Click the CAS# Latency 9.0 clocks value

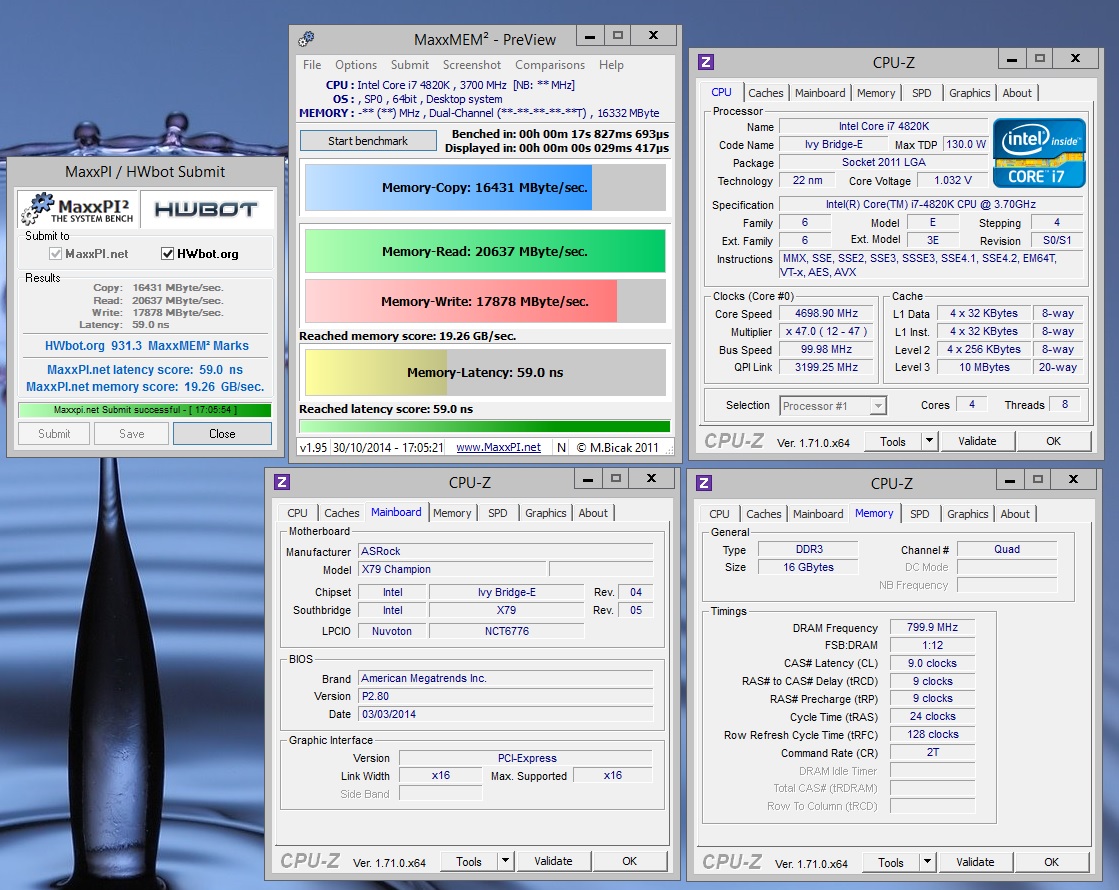(x=932, y=663)
